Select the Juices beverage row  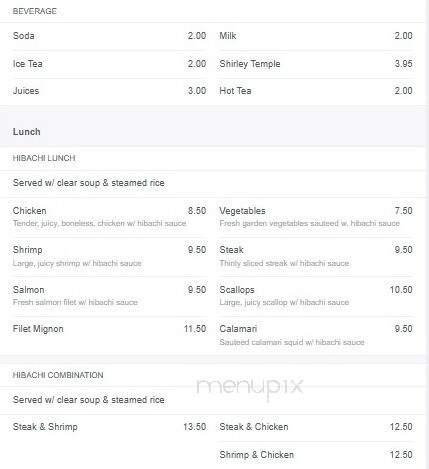[109, 91]
